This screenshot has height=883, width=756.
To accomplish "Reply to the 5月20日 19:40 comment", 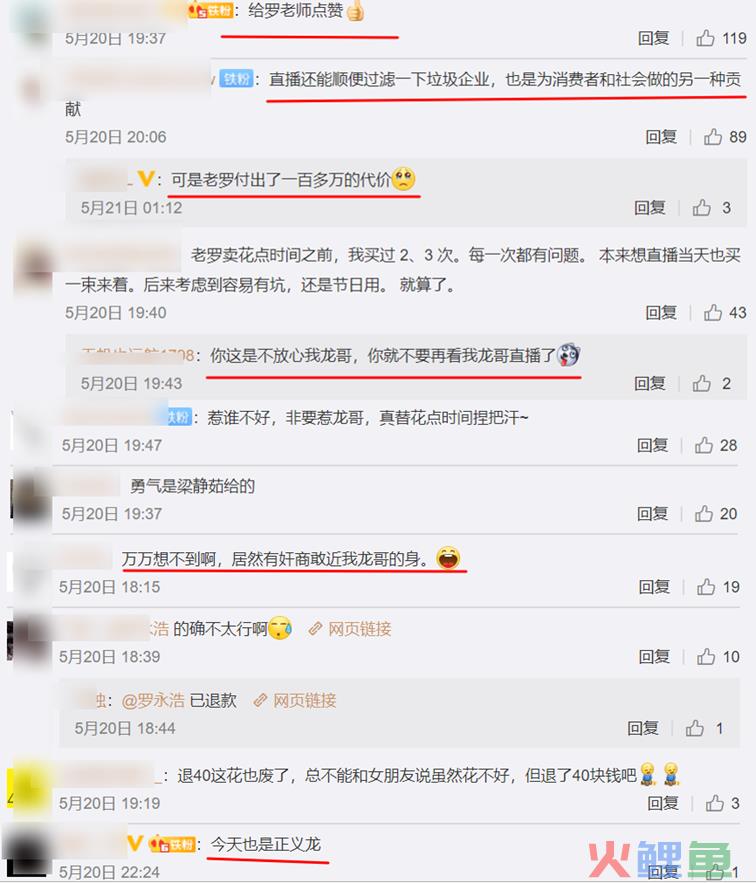I will (661, 312).
